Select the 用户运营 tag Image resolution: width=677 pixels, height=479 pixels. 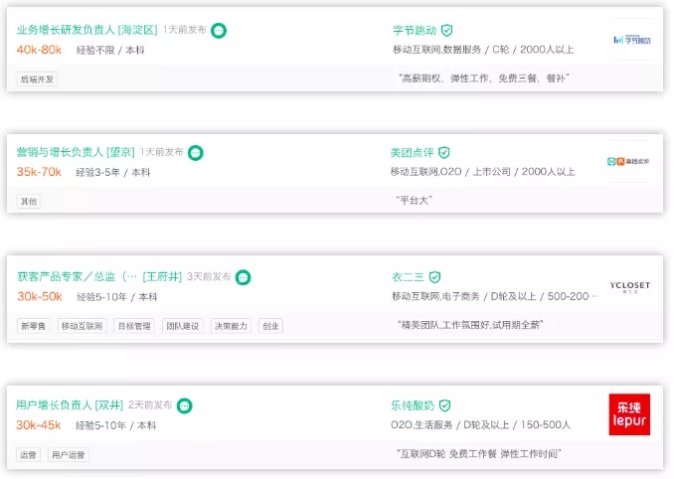pos(69,455)
